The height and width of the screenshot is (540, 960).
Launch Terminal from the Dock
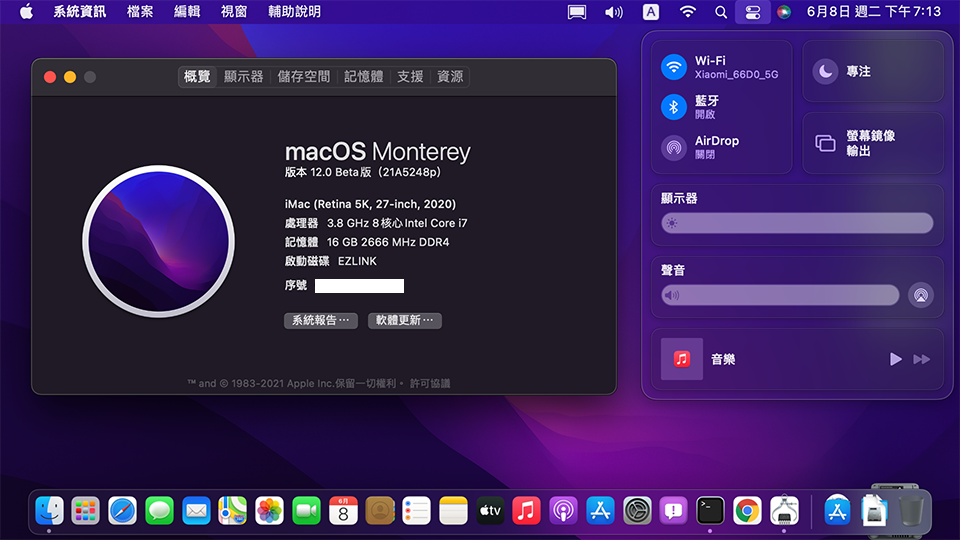[x=710, y=510]
